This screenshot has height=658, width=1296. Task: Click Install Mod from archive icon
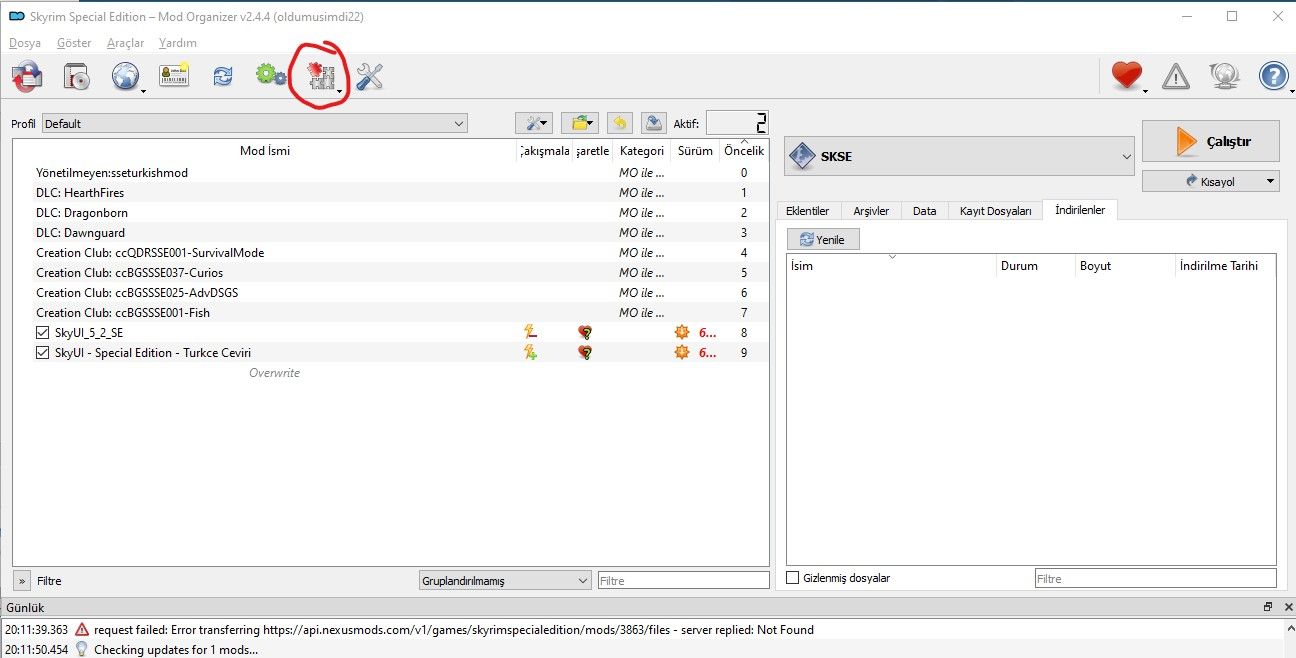click(x=77, y=76)
